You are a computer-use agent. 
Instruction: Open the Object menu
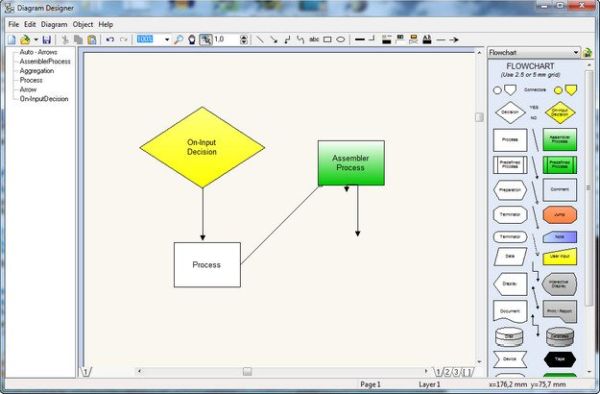[83, 24]
